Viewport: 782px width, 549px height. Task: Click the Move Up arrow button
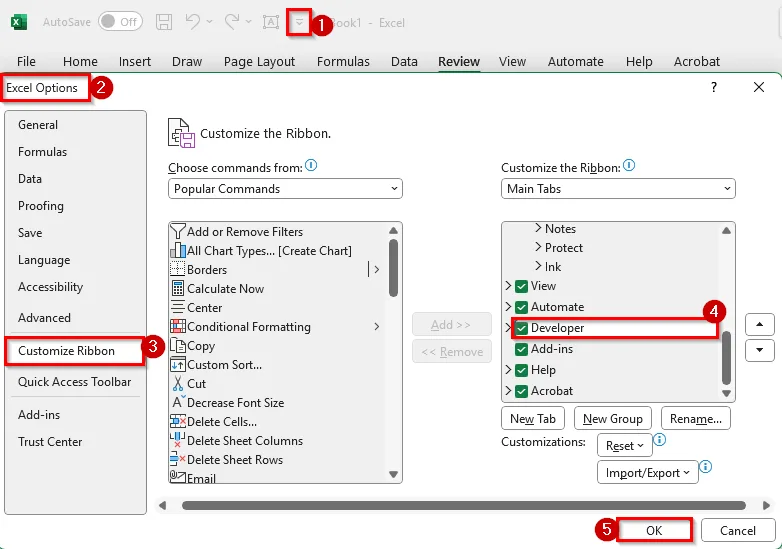click(759, 325)
